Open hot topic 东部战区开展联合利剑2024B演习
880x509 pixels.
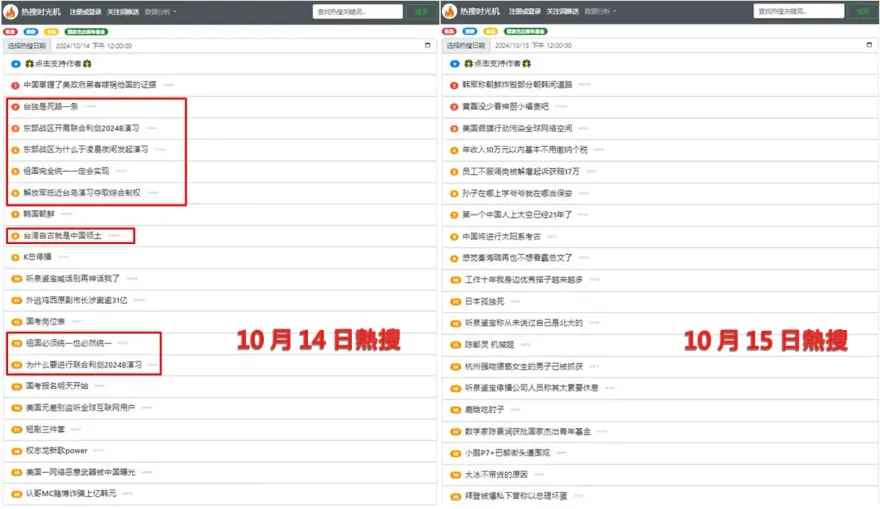click(x=81, y=128)
